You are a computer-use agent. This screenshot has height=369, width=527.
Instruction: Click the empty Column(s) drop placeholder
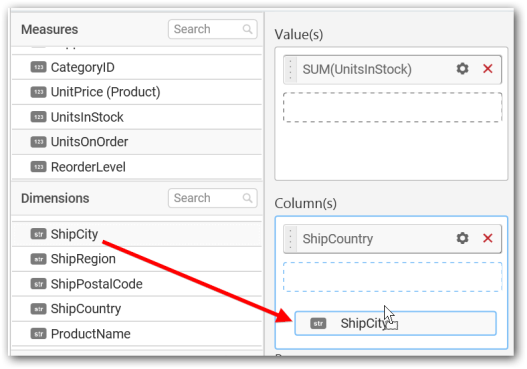(392, 277)
